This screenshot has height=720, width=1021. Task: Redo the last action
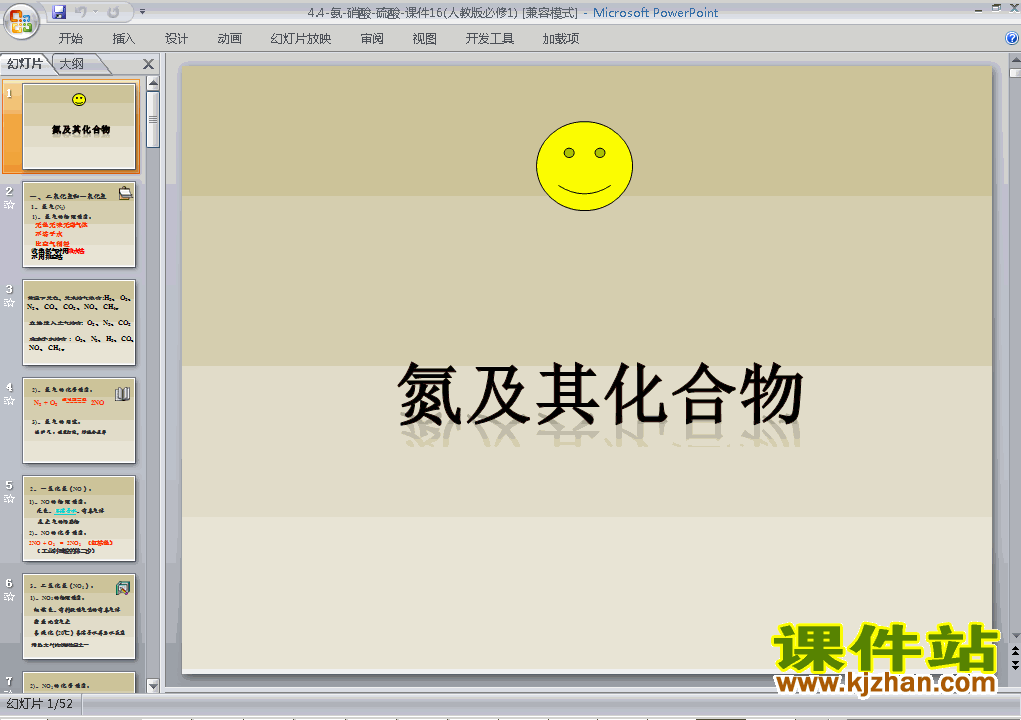(113, 12)
